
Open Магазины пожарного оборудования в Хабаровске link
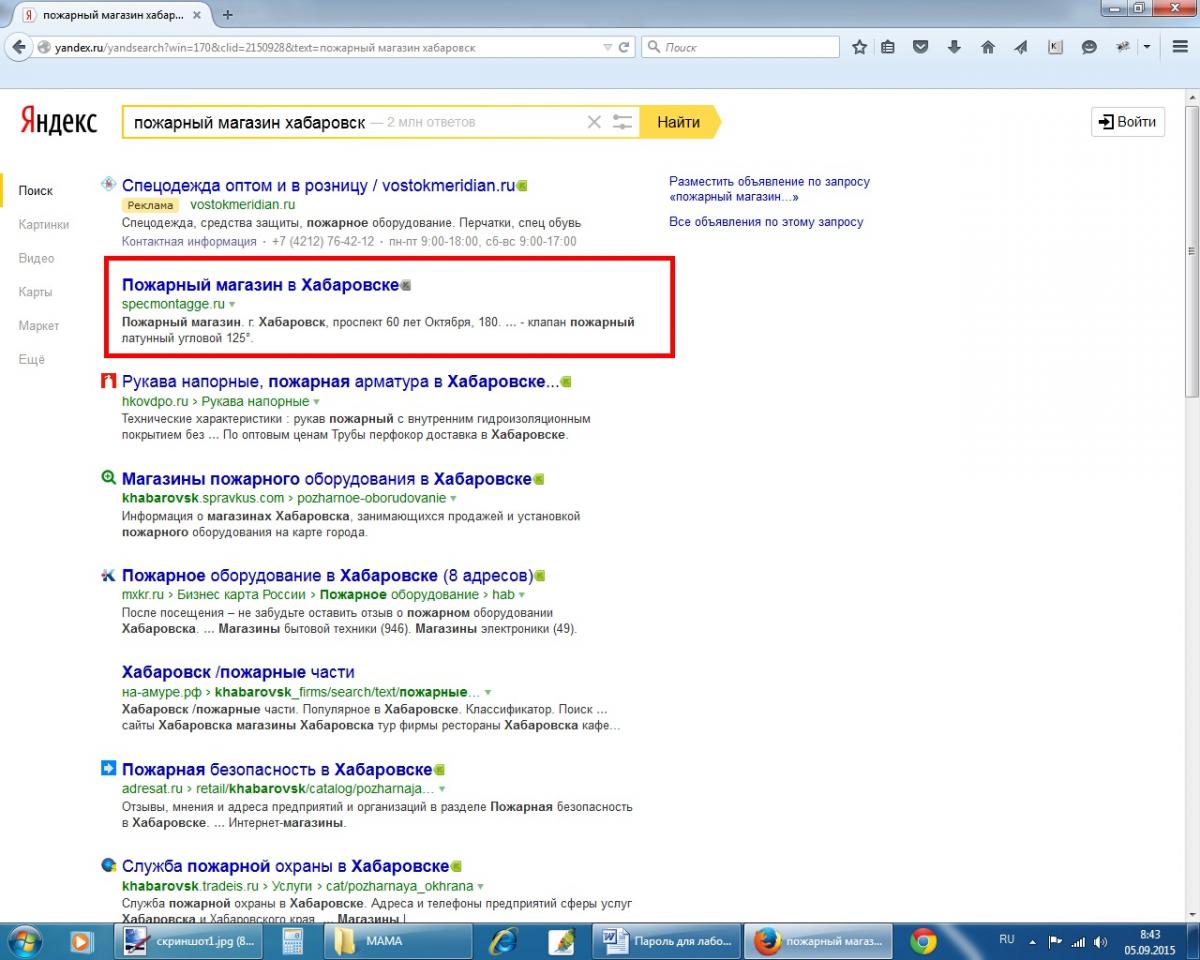[x=327, y=479]
